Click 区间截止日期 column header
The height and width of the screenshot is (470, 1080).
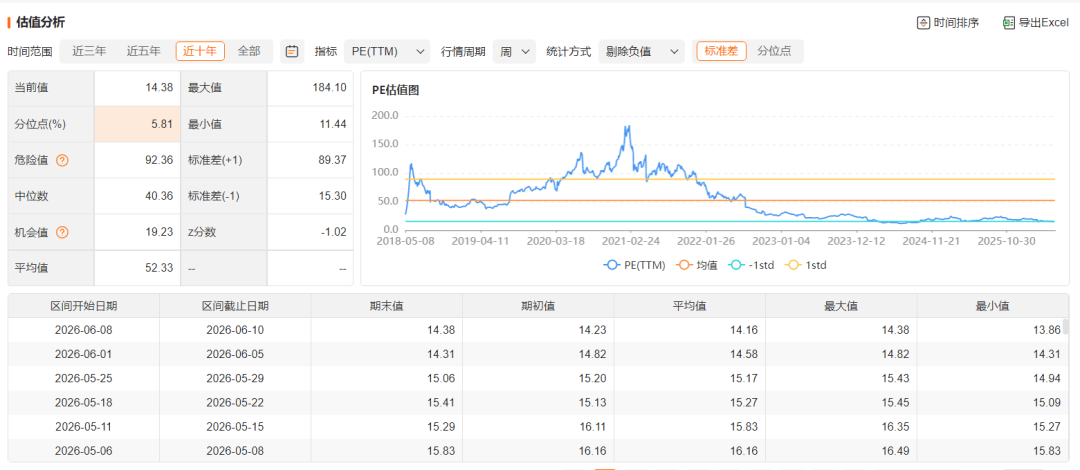[x=235, y=306]
